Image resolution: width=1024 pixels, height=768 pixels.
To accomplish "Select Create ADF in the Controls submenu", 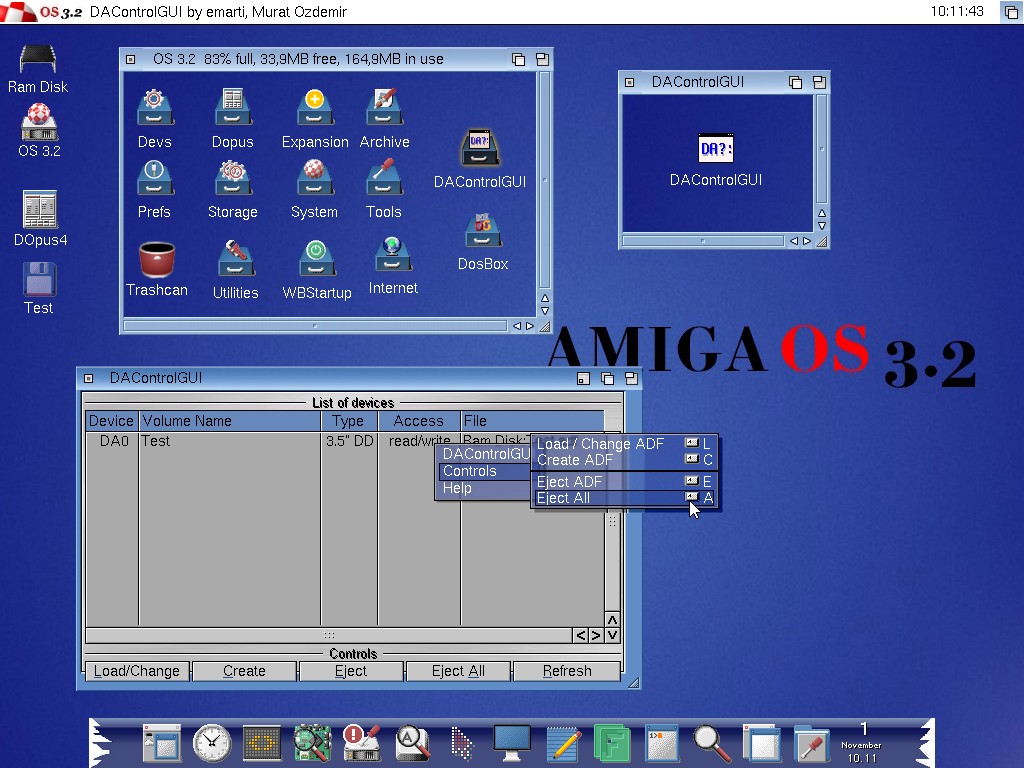I will tap(575, 460).
